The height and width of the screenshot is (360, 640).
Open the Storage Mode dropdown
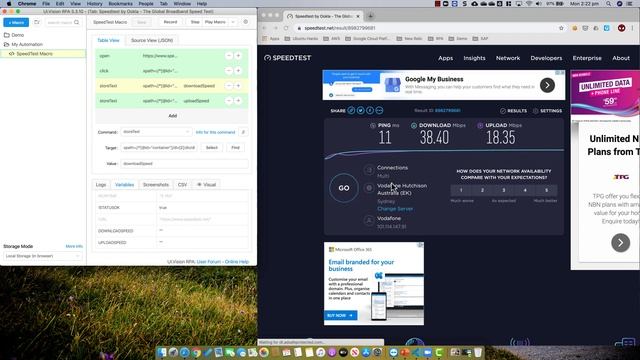[42, 256]
